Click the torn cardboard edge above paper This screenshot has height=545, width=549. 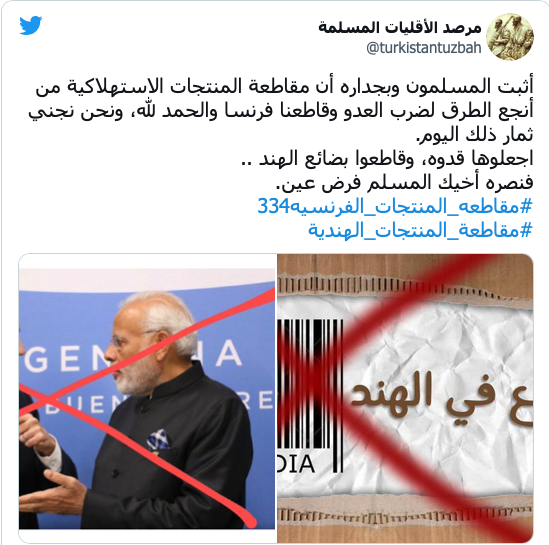(405, 285)
